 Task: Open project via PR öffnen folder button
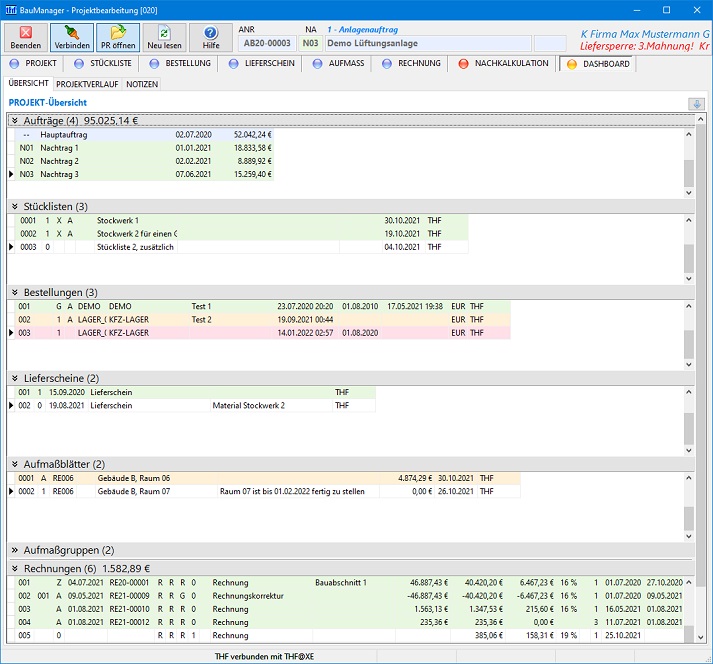pos(118,37)
